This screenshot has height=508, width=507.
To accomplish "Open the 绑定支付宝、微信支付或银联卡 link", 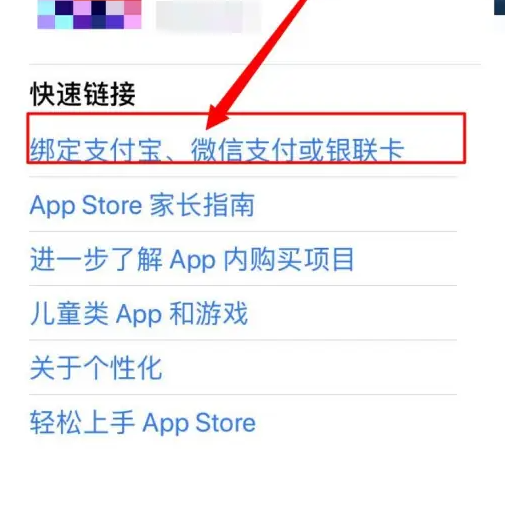I will pyautogui.click(x=217, y=150).
